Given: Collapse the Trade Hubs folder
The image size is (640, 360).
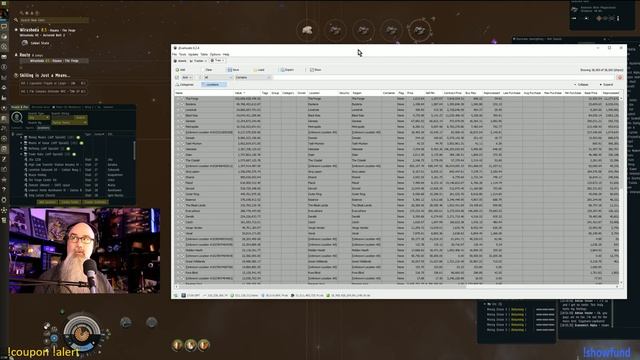Looking at the screenshot, I should pyautogui.click(x=21, y=154).
